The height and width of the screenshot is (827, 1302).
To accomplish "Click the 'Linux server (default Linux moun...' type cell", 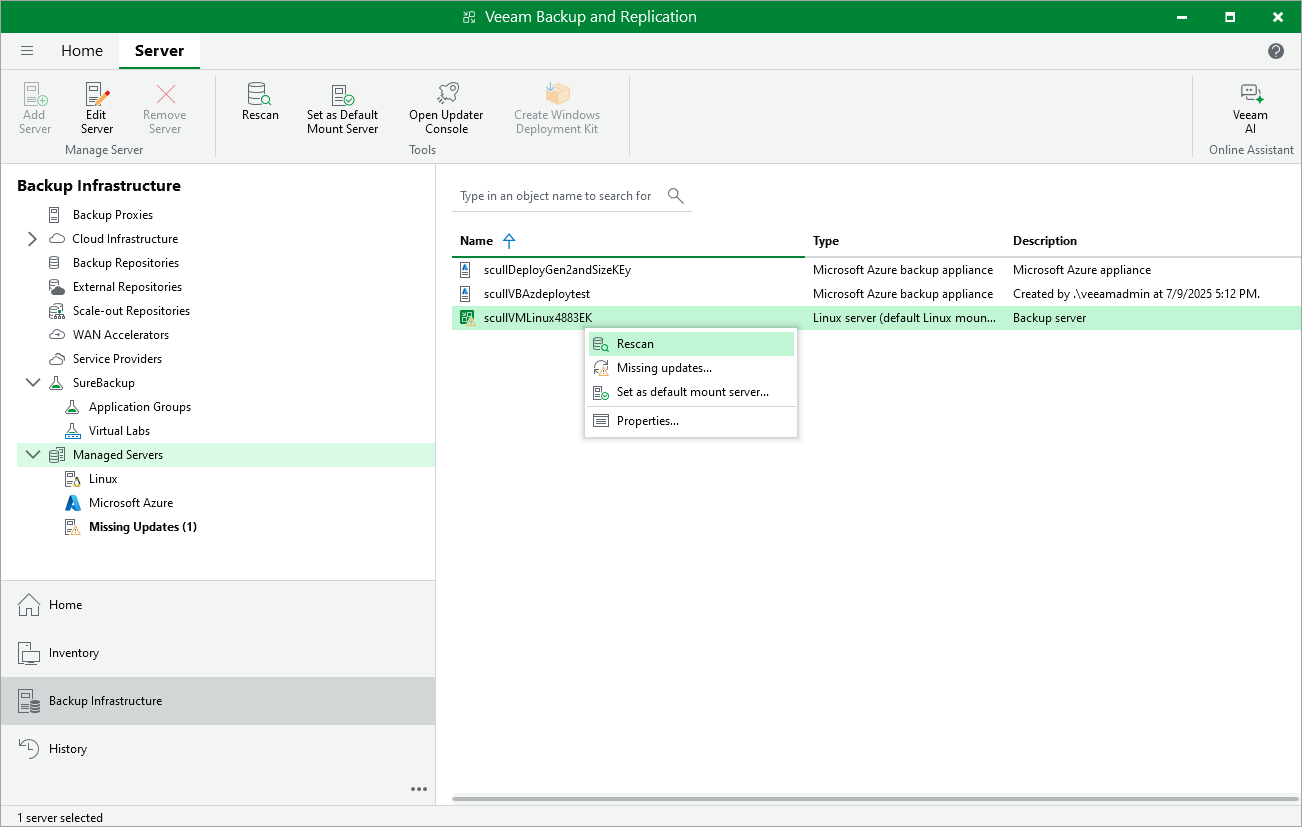I will (904, 318).
